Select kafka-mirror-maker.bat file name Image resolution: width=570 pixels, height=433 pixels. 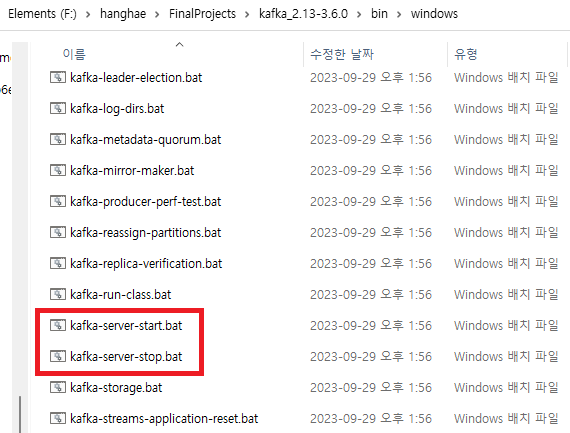pos(132,171)
